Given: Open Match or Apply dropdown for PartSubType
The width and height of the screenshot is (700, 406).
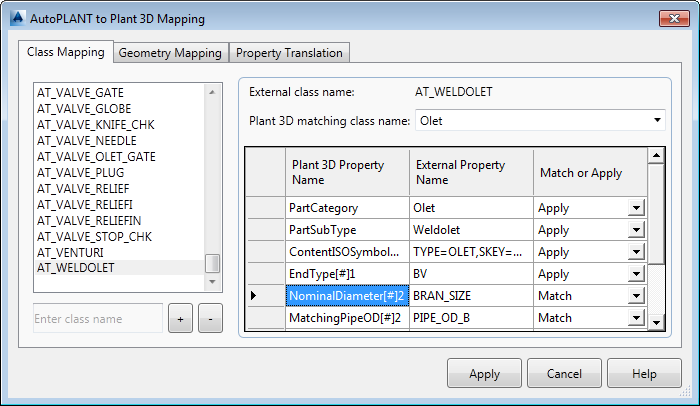Looking at the screenshot, I should pos(636,230).
